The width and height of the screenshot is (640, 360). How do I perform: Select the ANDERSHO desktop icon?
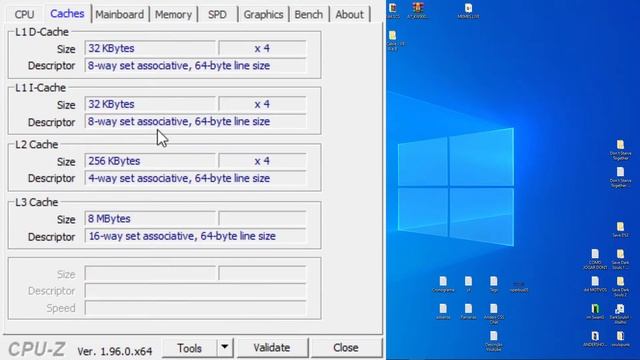pos(595,338)
